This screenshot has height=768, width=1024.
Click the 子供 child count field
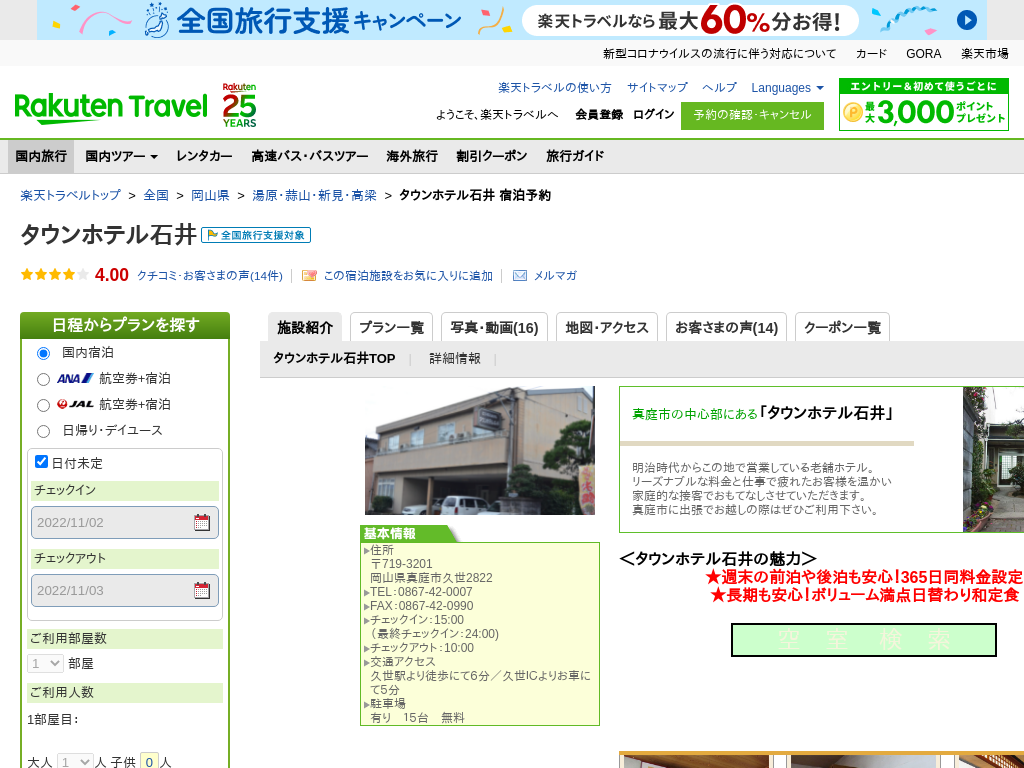150,762
